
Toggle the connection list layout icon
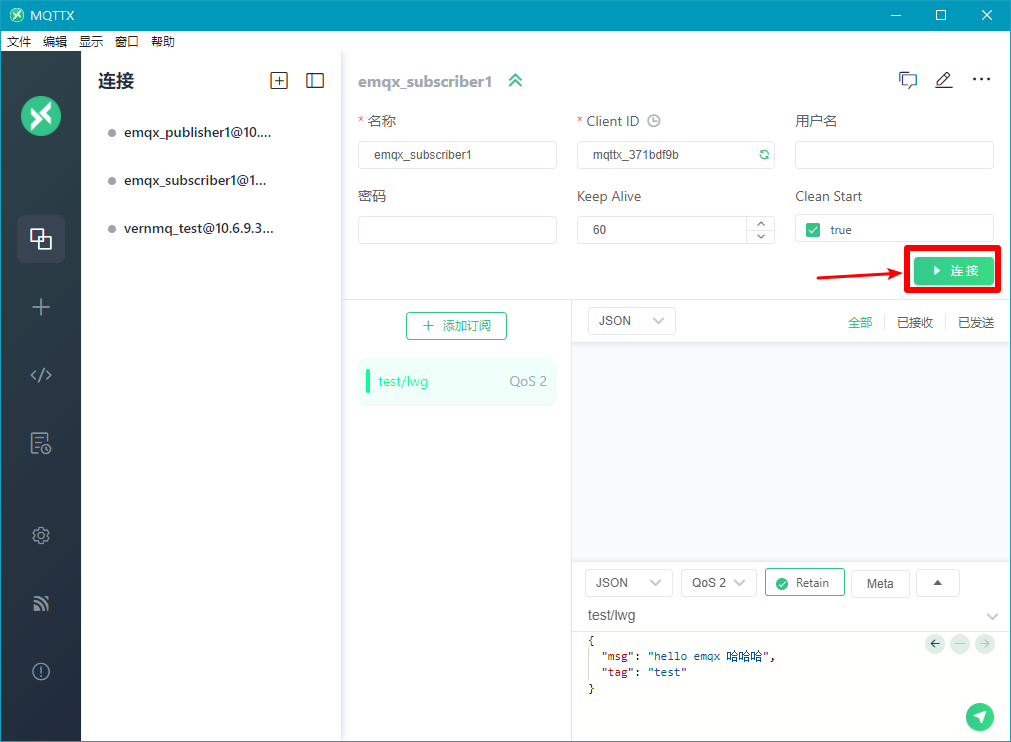click(x=315, y=81)
